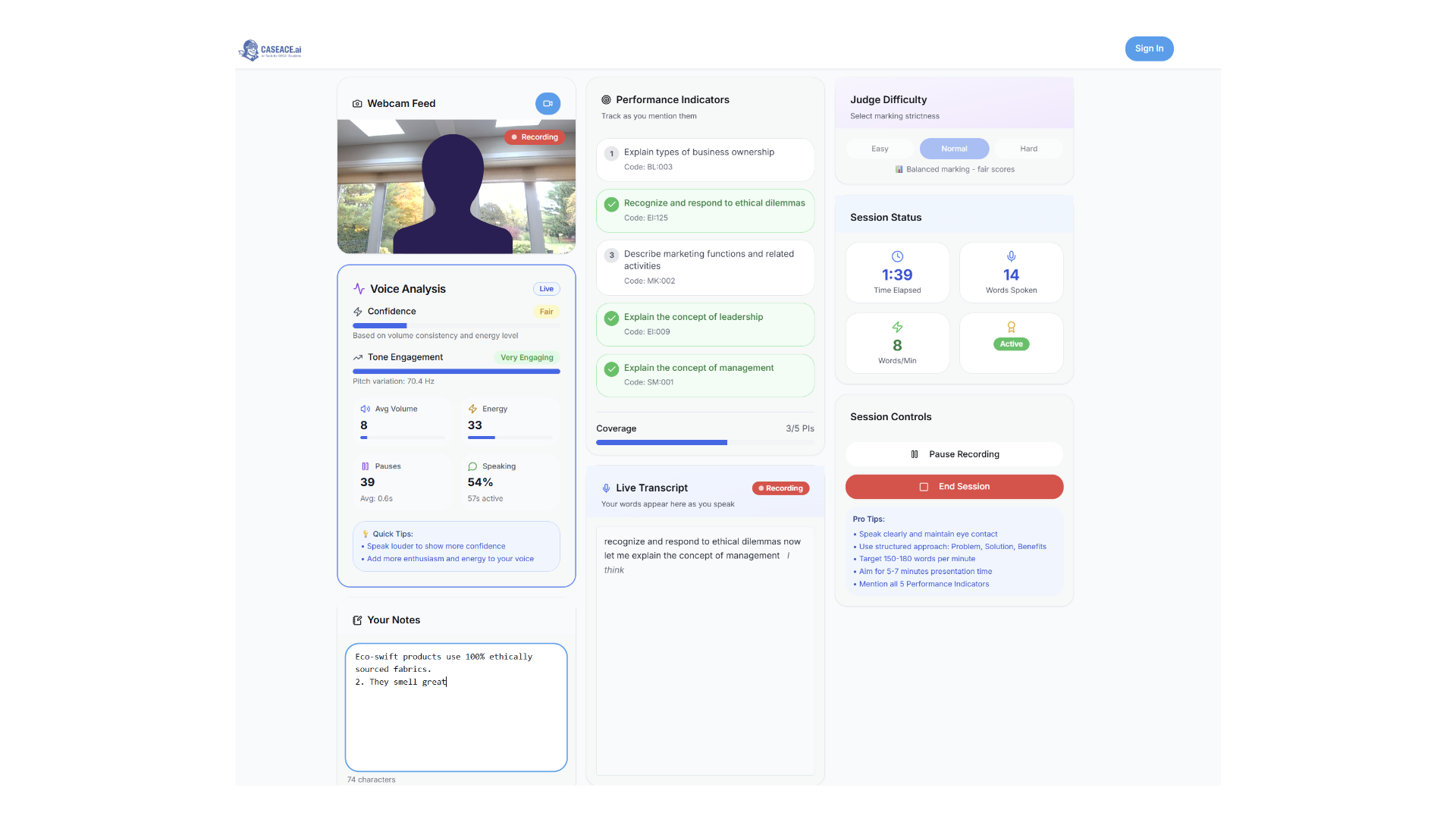Select Easy judge difficulty
The image size is (1456, 819).
(879, 148)
